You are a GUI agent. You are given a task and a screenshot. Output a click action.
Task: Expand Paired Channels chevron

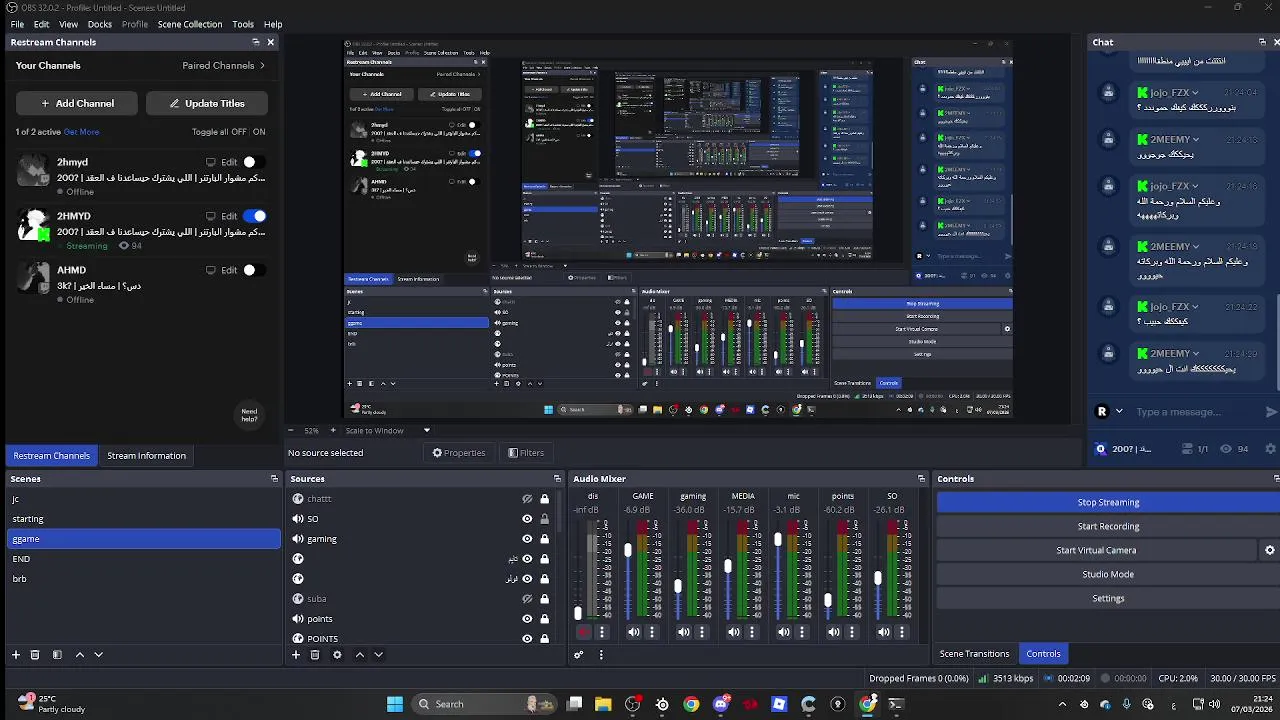pos(262,65)
